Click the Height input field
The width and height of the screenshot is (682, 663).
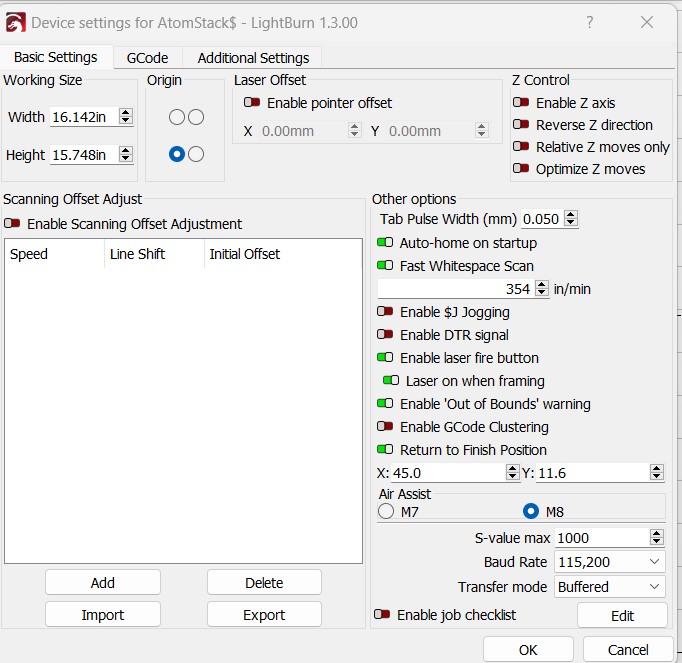tap(84, 154)
